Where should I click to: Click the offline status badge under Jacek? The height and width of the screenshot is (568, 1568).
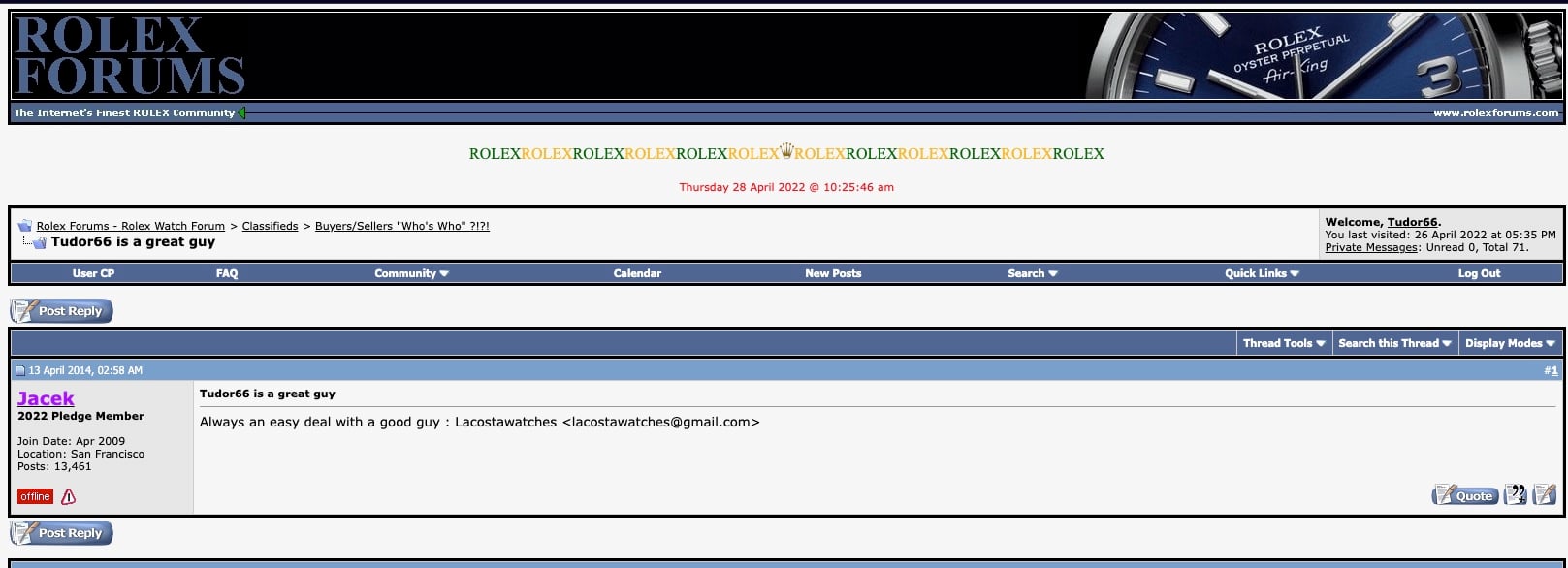tap(35, 496)
